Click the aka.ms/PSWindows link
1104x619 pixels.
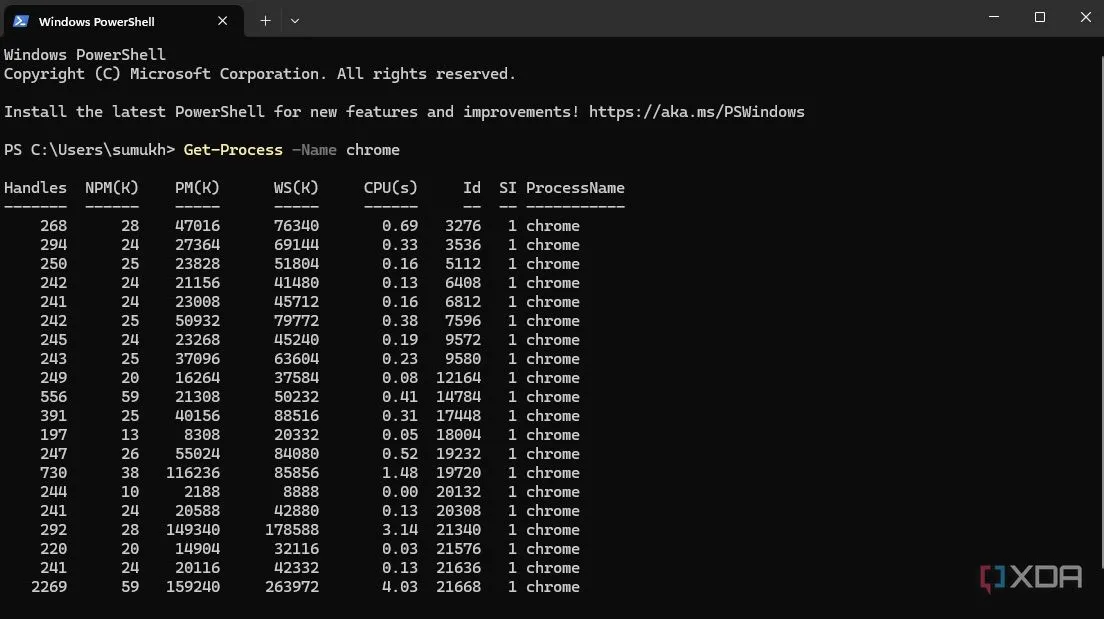tap(696, 112)
